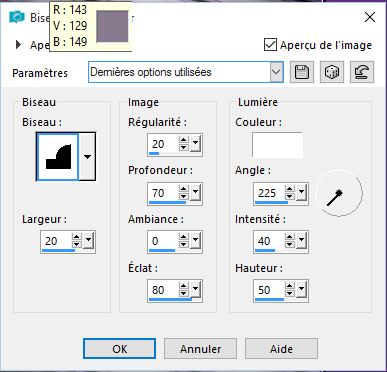Click the save preset floppy disk icon
The image size is (387, 372).
(x=302, y=72)
